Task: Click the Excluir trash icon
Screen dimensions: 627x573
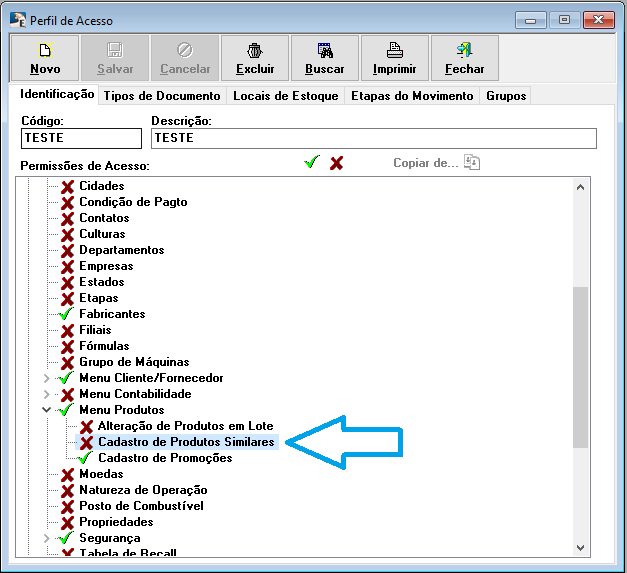Action: point(255,50)
